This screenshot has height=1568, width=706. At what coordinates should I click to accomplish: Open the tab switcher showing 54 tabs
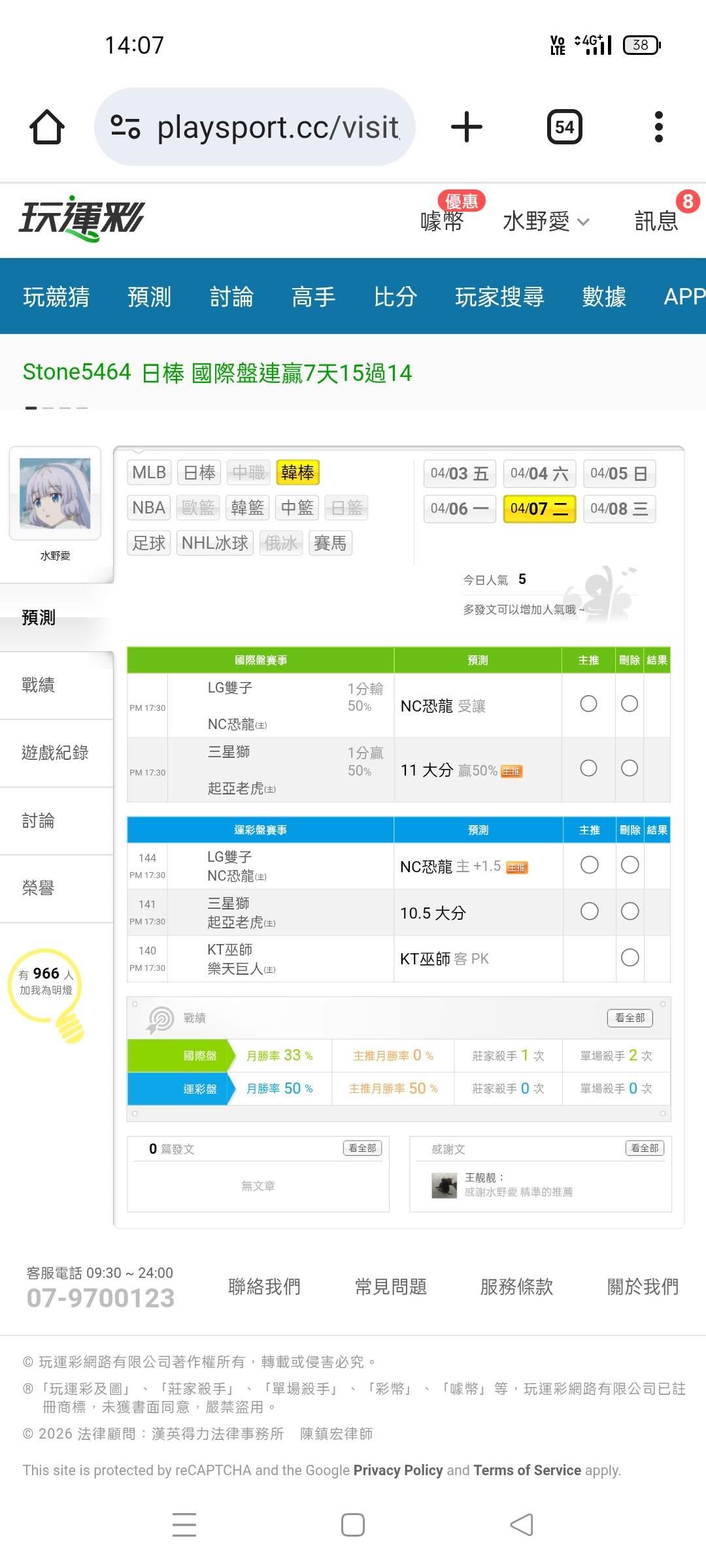(x=565, y=127)
